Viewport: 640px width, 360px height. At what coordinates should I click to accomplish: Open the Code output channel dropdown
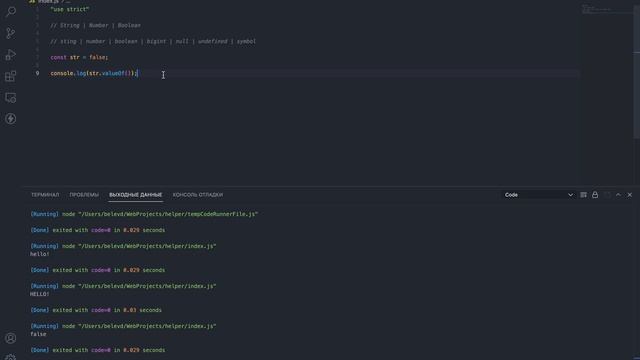point(538,195)
